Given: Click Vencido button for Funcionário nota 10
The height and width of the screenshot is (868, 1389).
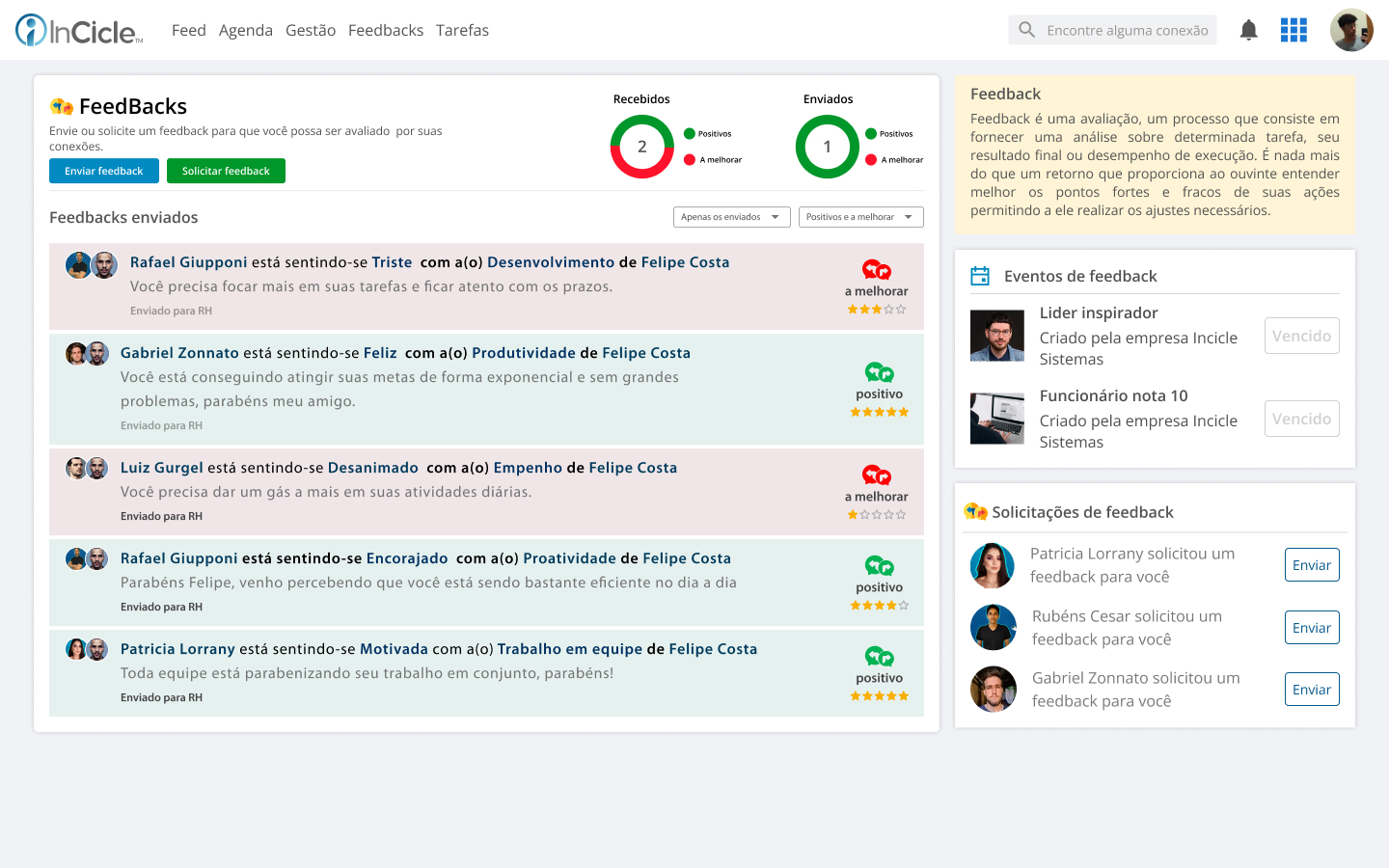Looking at the screenshot, I should [x=1302, y=419].
